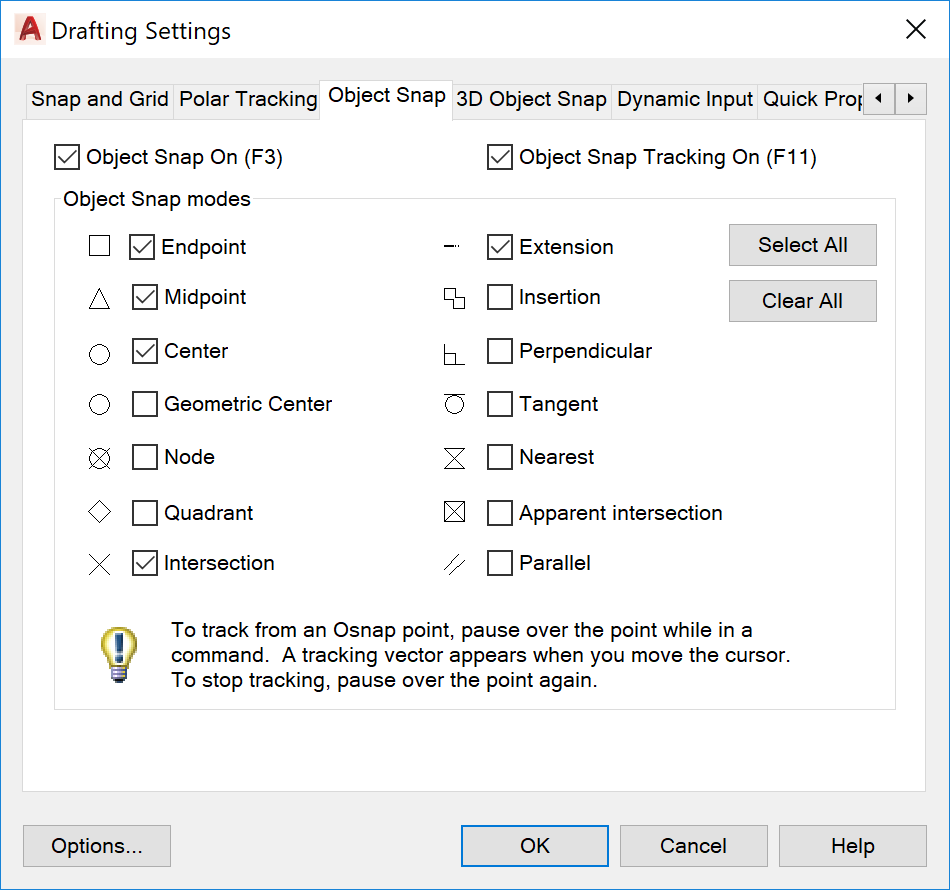Show previous tabs with left arrow

(x=879, y=99)
